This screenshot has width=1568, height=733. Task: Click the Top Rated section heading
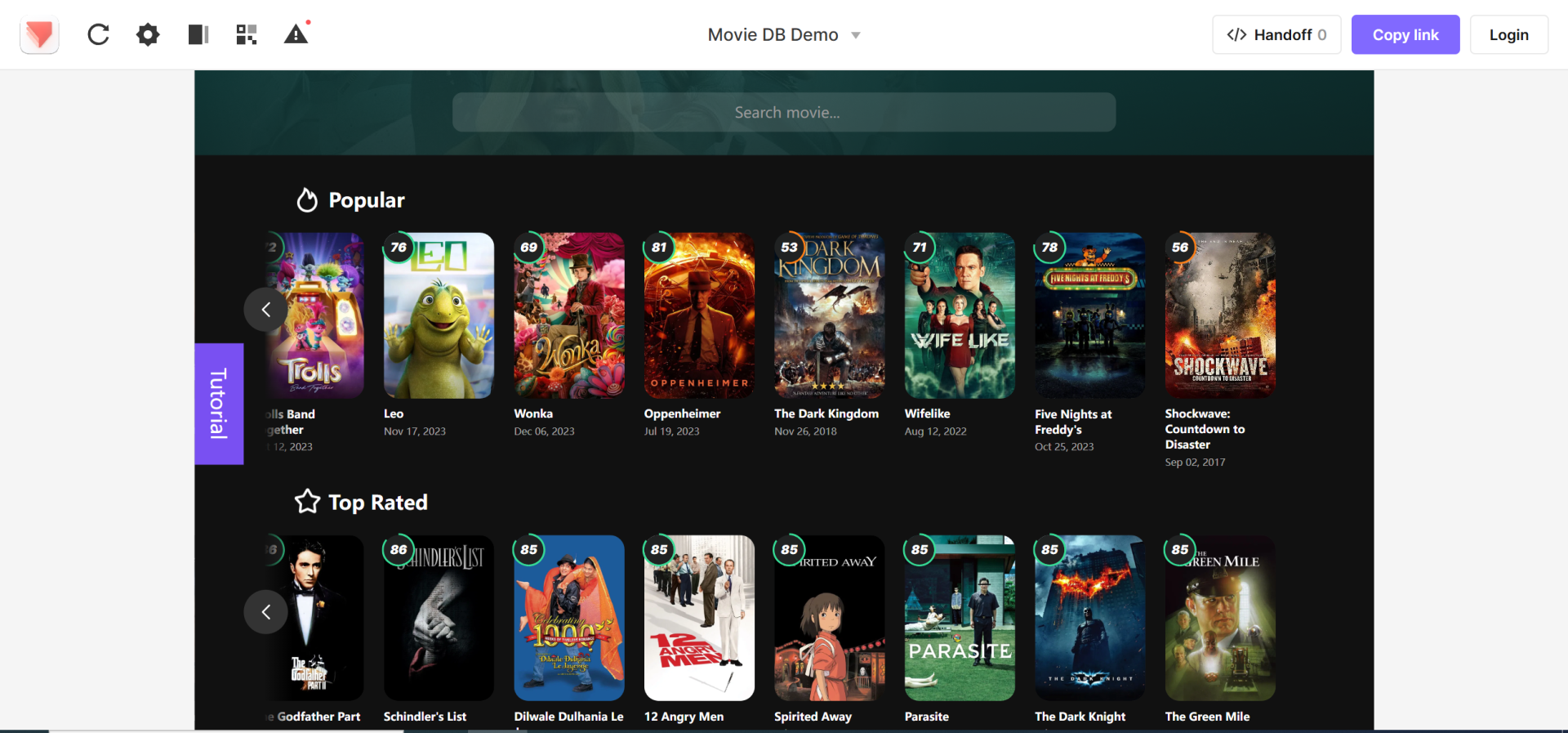point(378,503)
